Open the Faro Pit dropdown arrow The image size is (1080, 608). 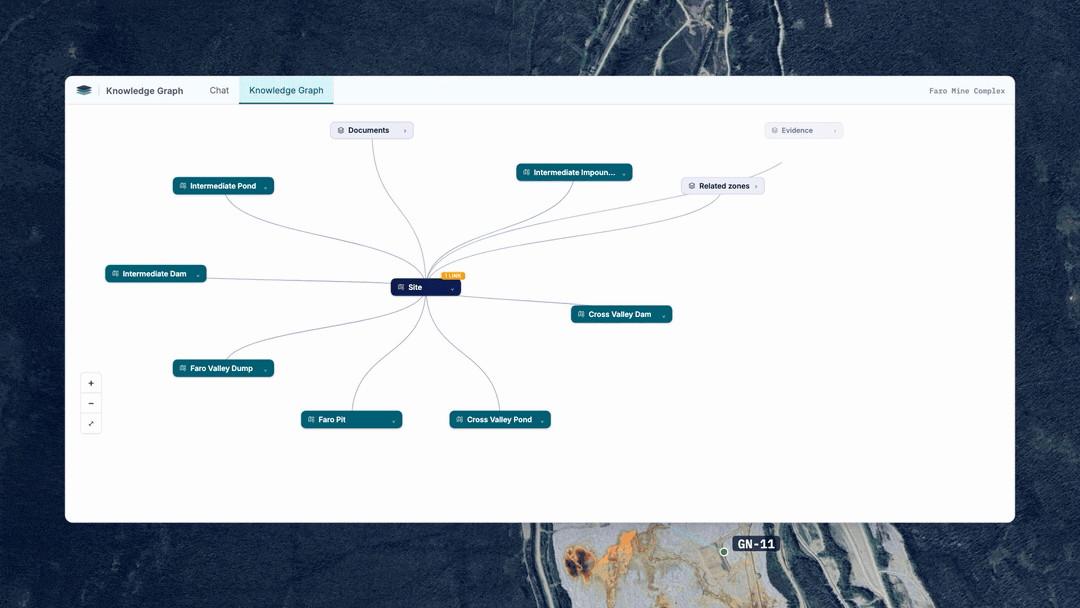pyautogui.click(x=394, y=421)
